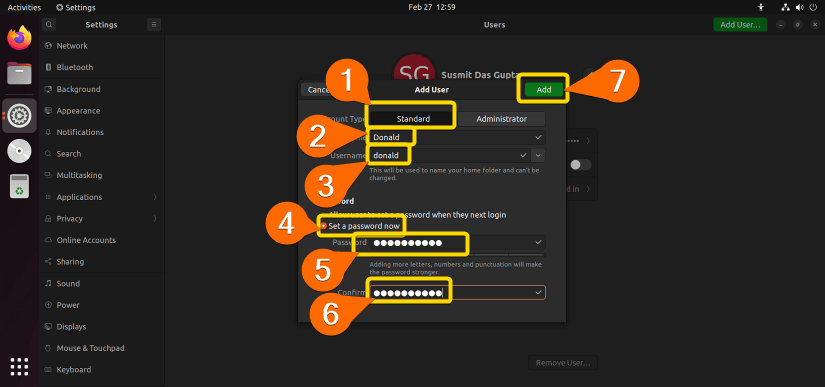Expand the Privacy submenu chevron

[155, 218]
